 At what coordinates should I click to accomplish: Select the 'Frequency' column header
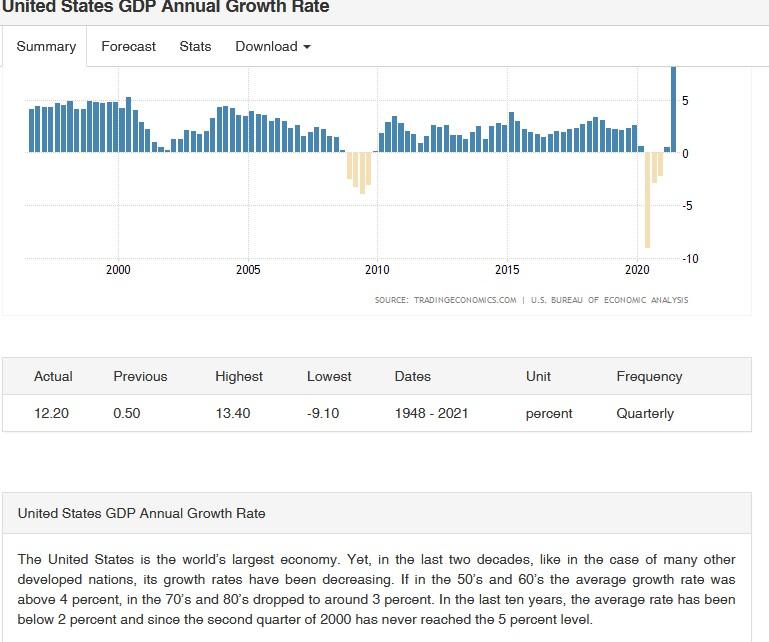click(x=649, y=376)
